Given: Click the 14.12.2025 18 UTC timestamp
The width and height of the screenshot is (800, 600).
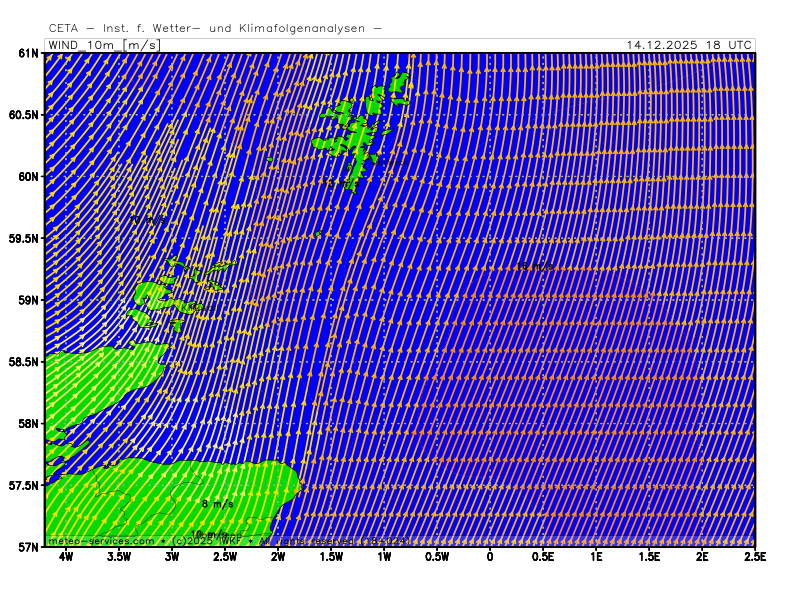Looking at the screenshot, I should [x=689, y=45].
